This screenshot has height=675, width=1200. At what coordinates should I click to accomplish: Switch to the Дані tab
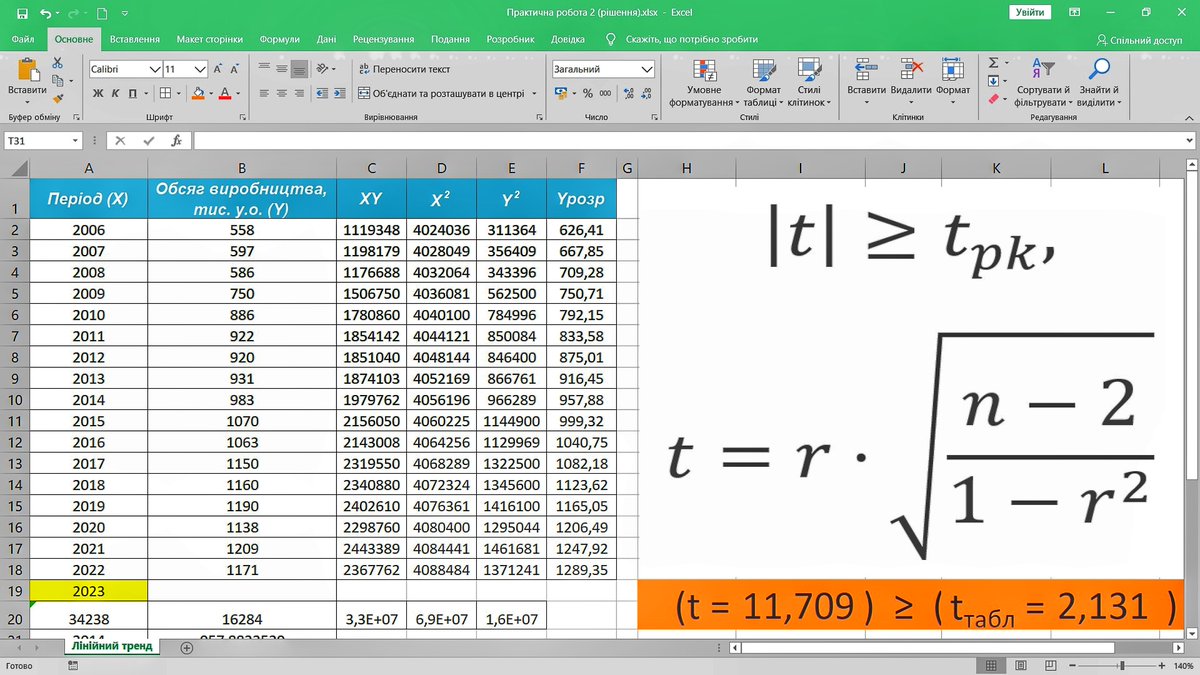point(326,39)
